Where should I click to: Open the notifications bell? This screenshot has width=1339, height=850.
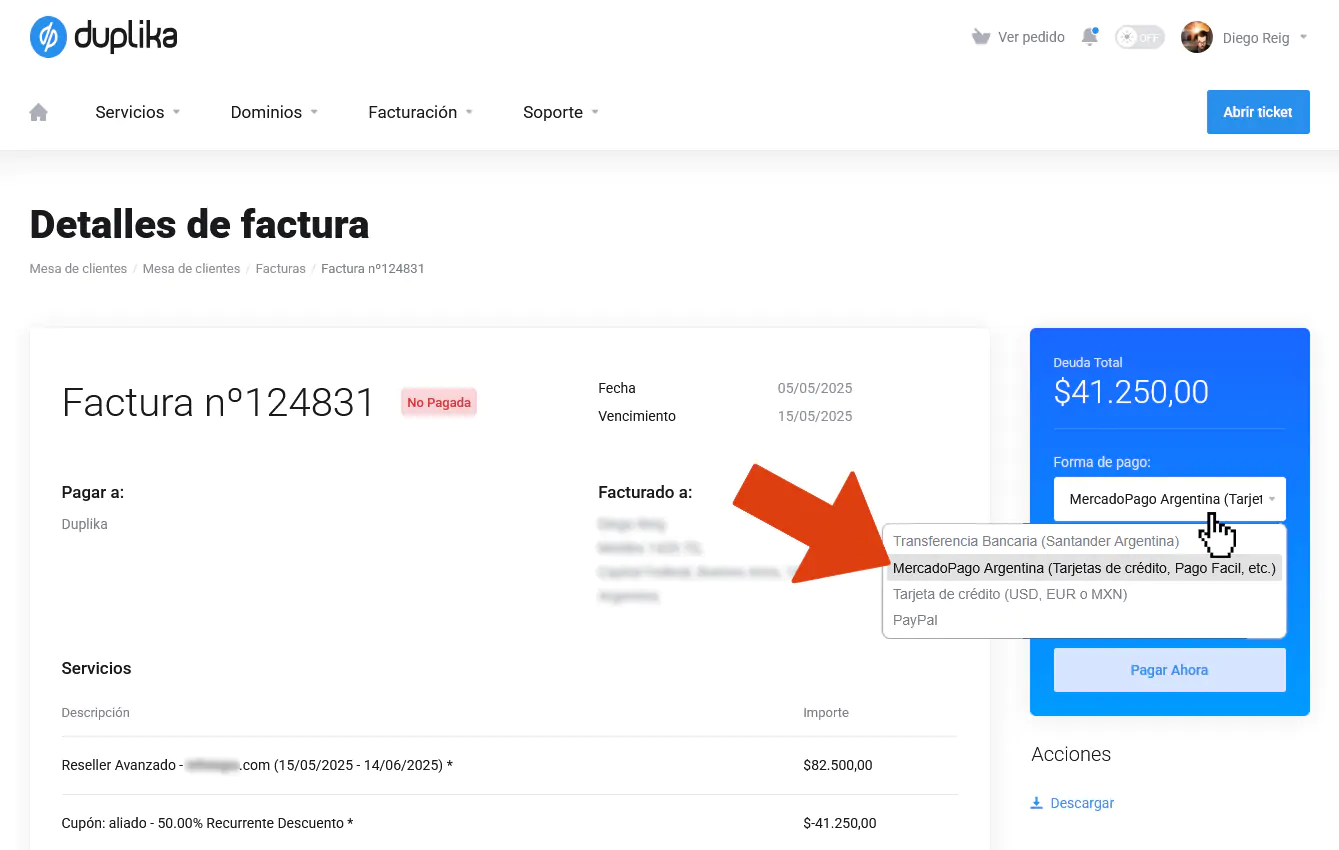point(1090,38)
